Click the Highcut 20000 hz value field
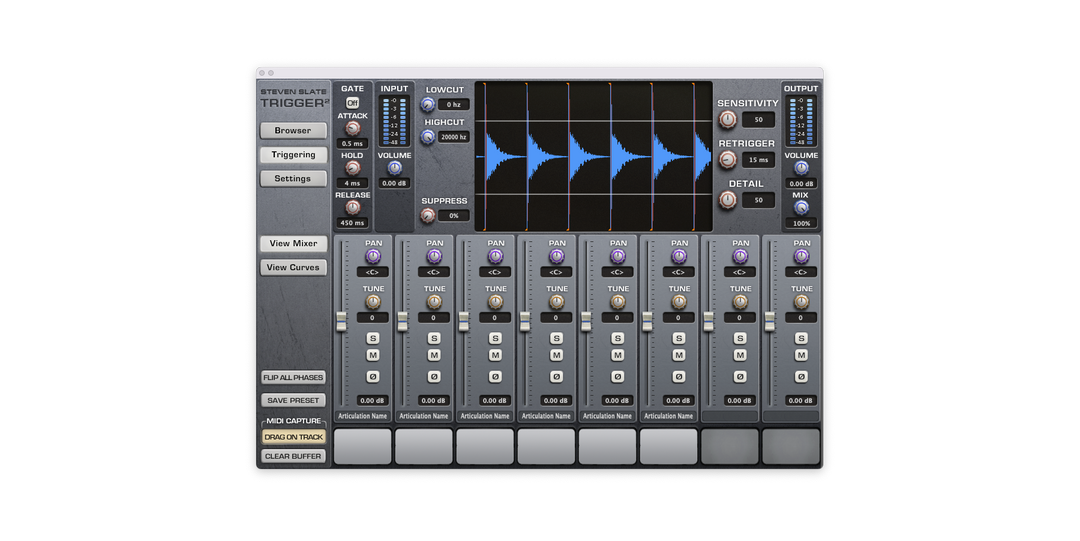Screen dimensions: 1080x541 [453, 137]
